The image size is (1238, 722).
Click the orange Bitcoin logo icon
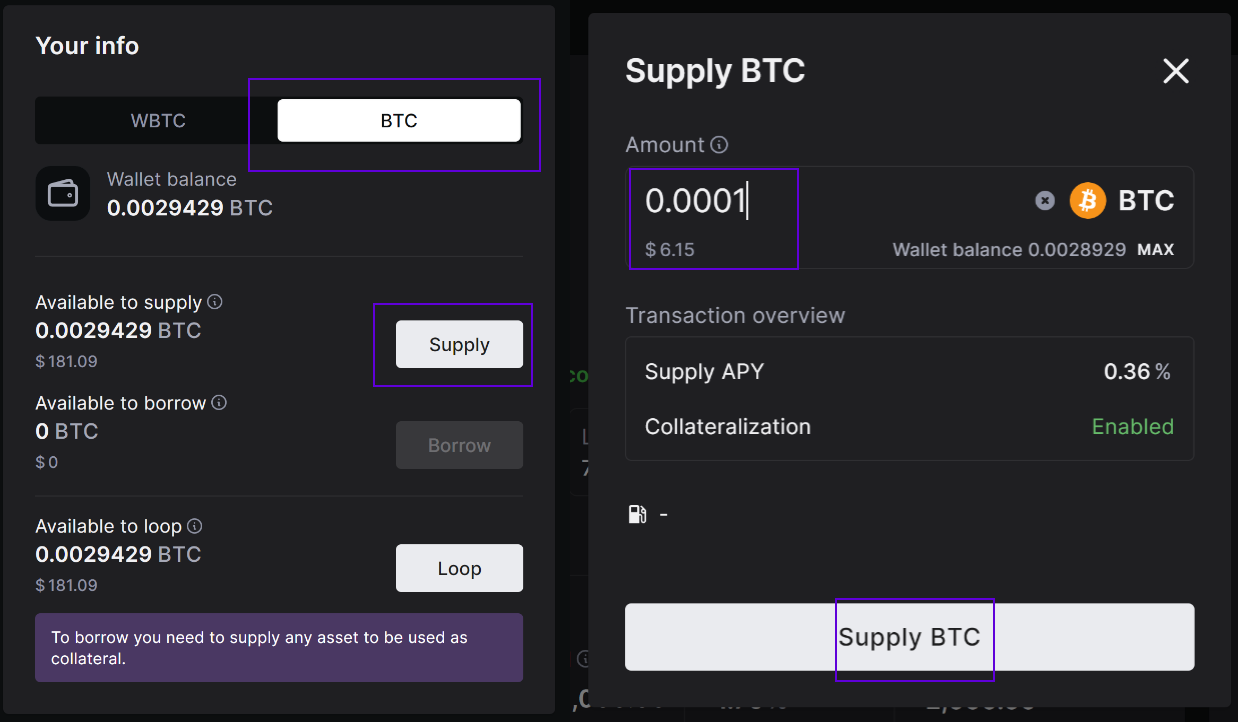[x=1088, y=201]
